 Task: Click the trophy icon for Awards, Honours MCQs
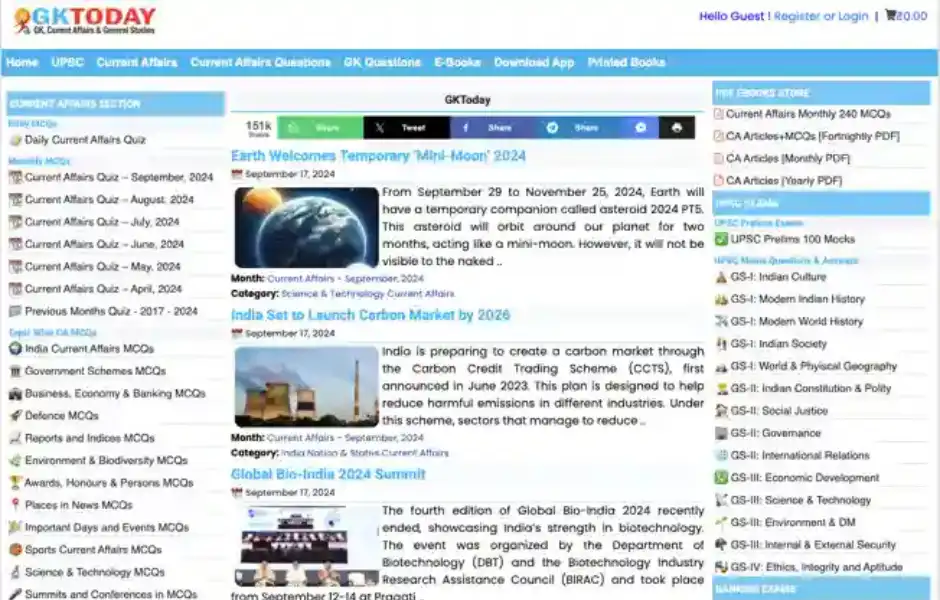pyautogui.click(x=16, y=483)
